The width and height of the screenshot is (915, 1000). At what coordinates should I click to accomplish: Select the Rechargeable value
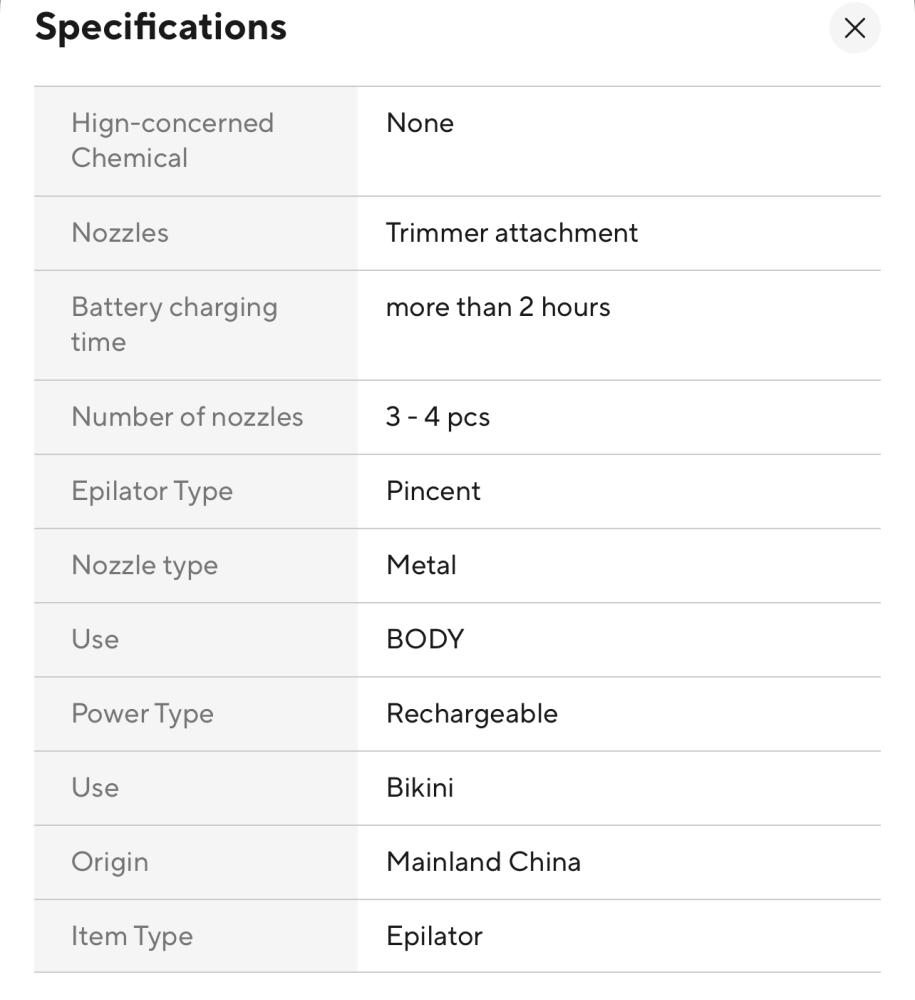(472, 713)
